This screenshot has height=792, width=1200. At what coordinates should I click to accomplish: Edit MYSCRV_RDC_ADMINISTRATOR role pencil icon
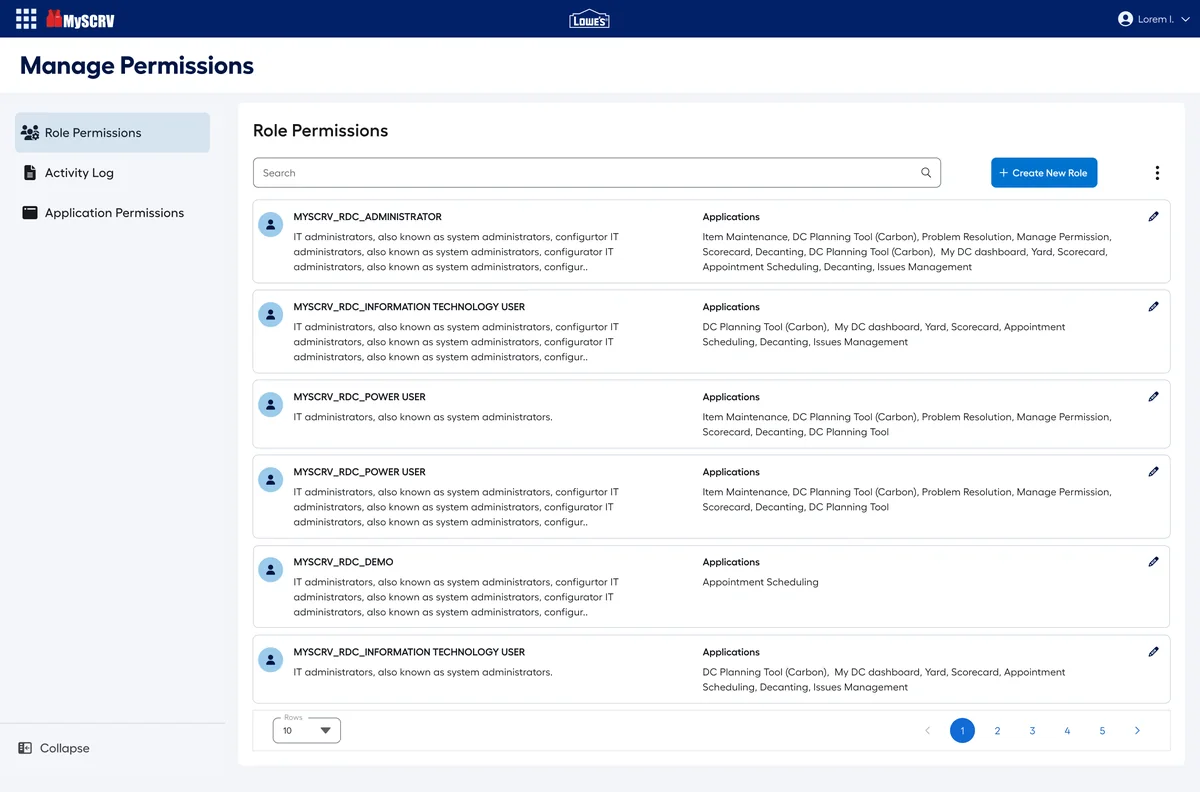click(x=1153, y=216)
